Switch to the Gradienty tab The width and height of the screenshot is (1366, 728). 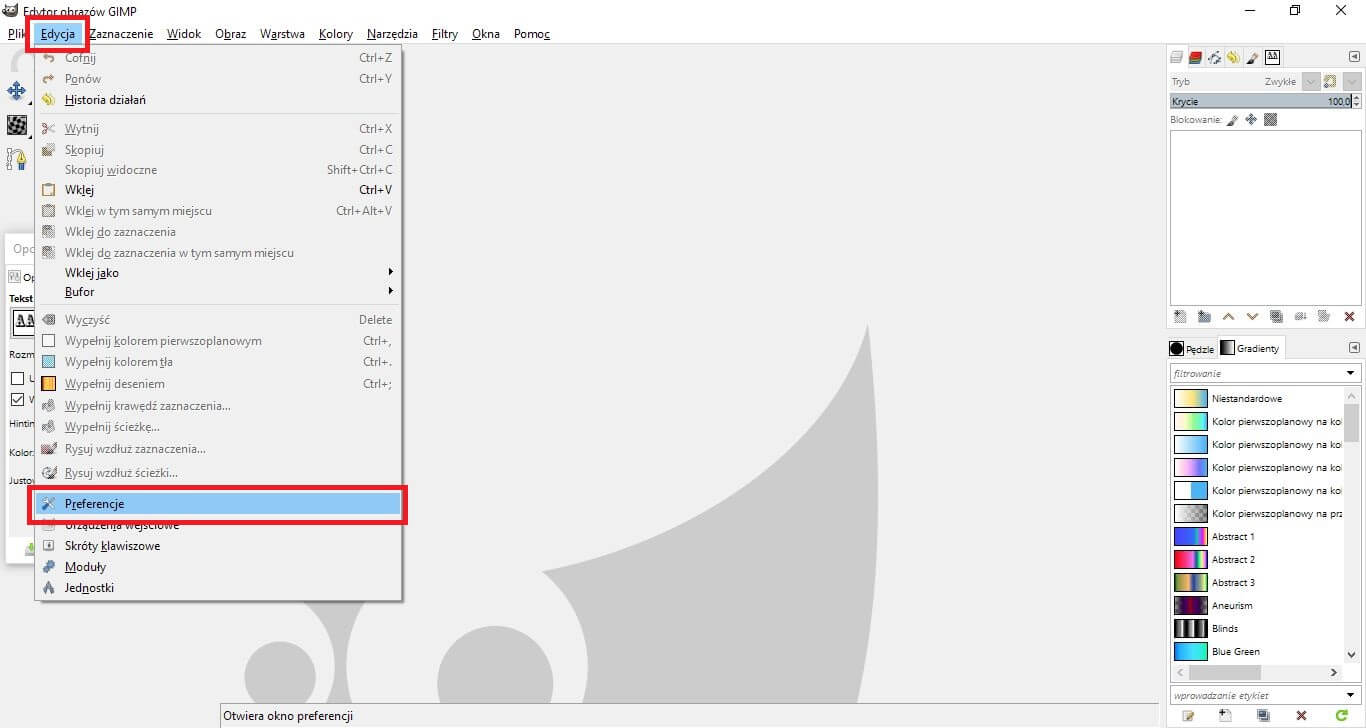click(1250, 348)
